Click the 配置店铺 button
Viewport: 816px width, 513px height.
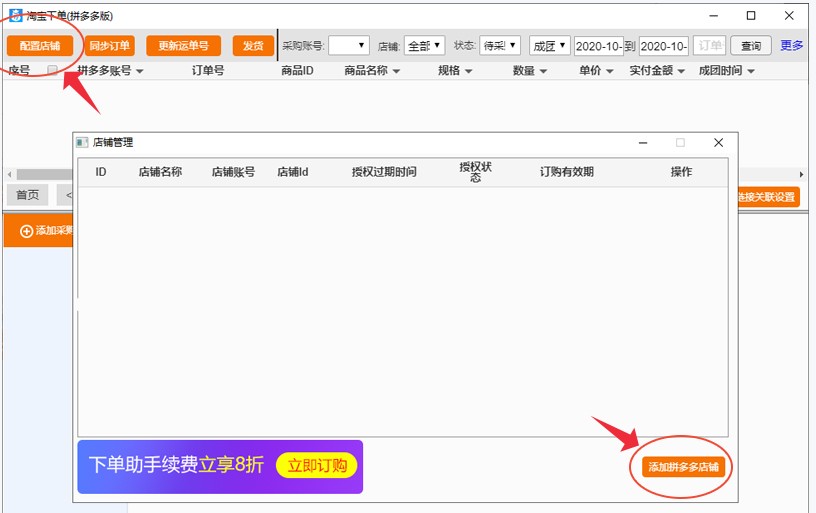[40, 46]
